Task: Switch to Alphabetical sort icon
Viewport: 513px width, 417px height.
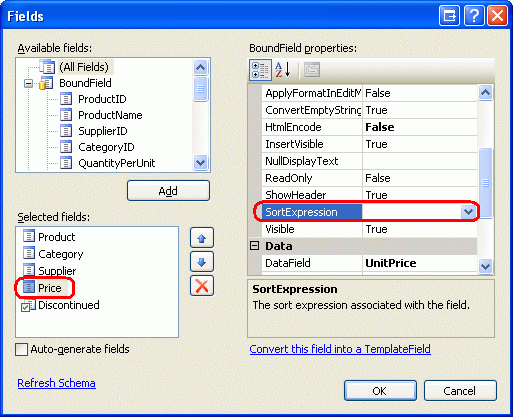Action: coord(282,70)
